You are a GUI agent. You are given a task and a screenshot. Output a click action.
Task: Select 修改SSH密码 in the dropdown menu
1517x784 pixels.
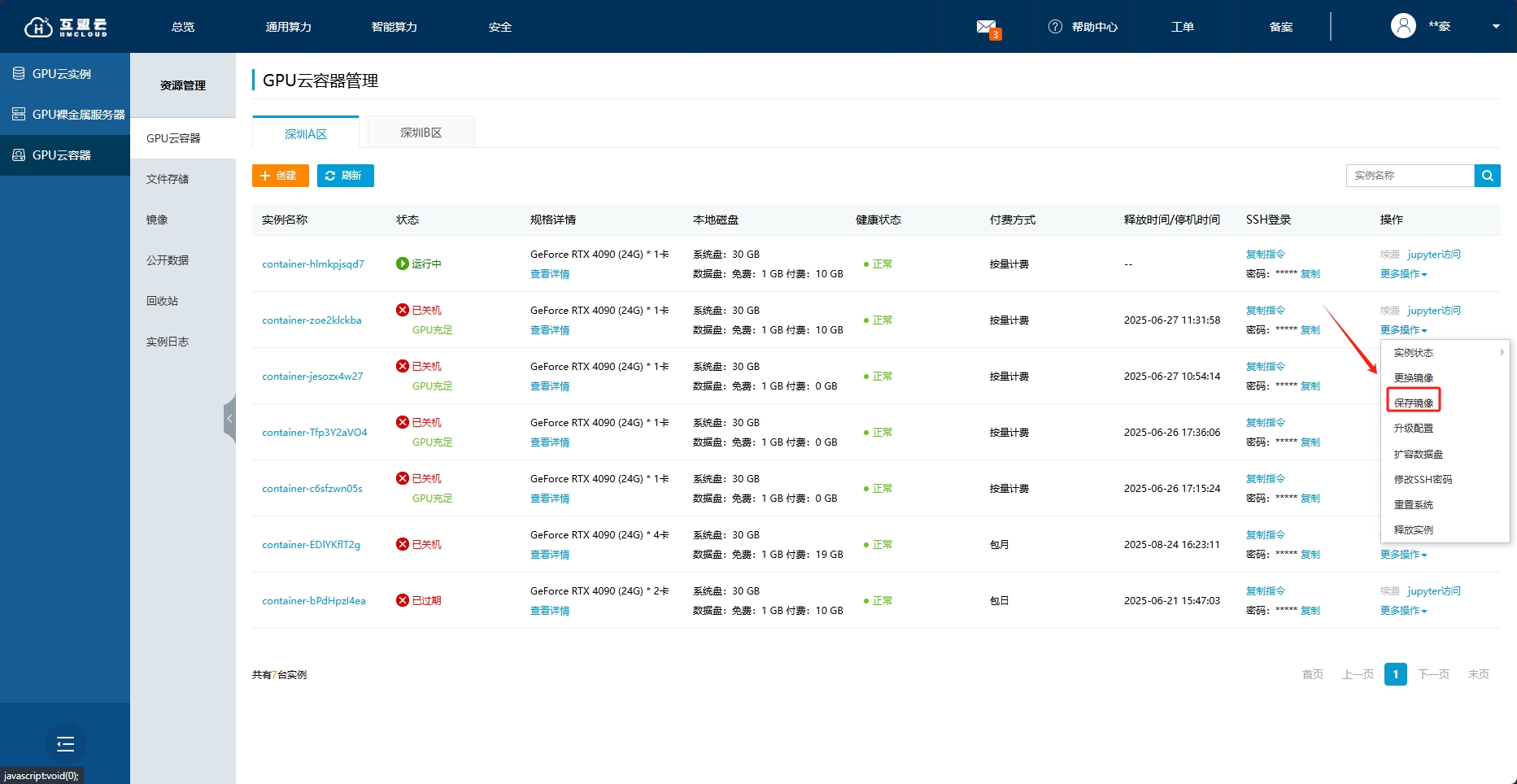[x=1423, y=479]
